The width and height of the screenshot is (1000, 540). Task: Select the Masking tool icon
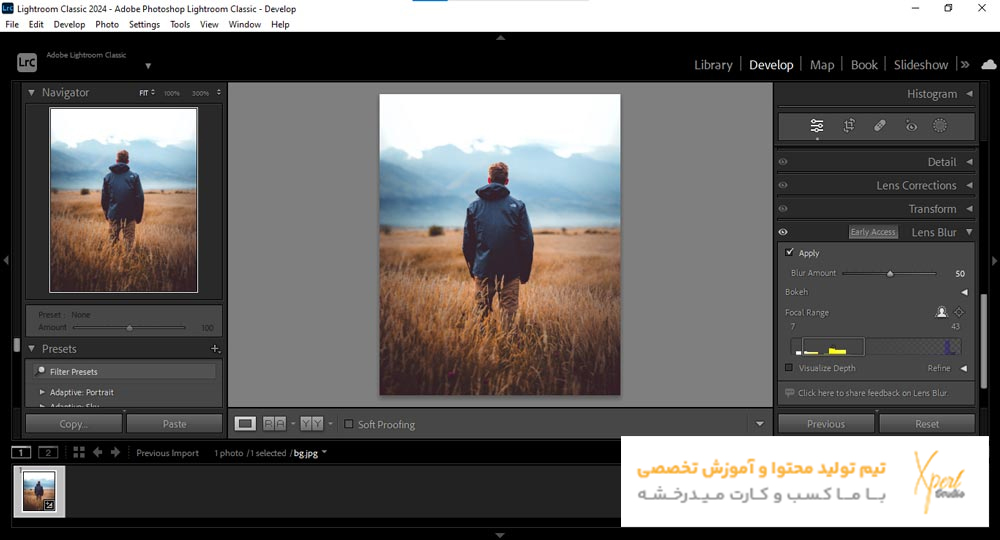click(x=940, y=126)
